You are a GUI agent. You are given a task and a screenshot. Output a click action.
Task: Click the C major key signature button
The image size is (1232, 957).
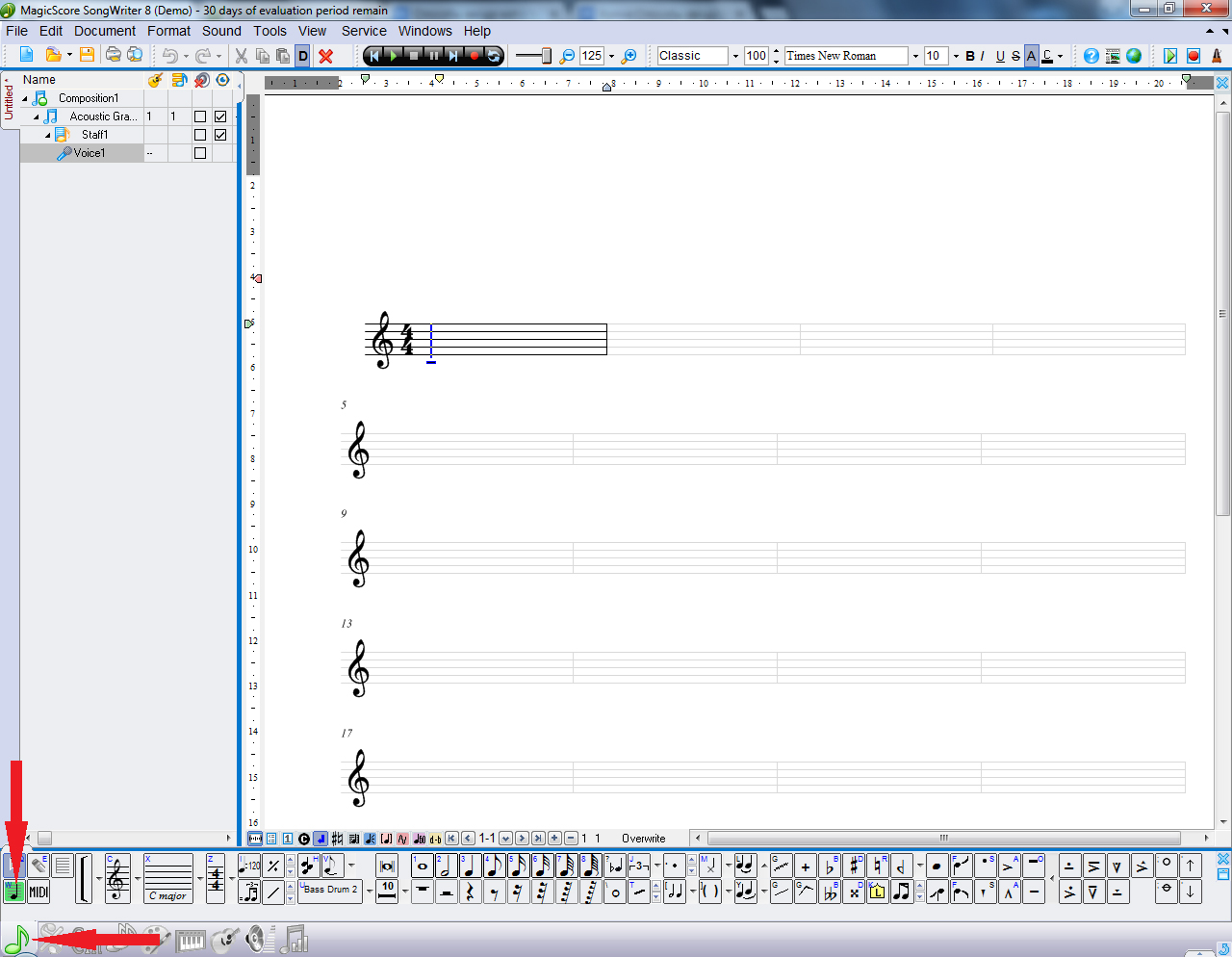[x=168, y=879]
